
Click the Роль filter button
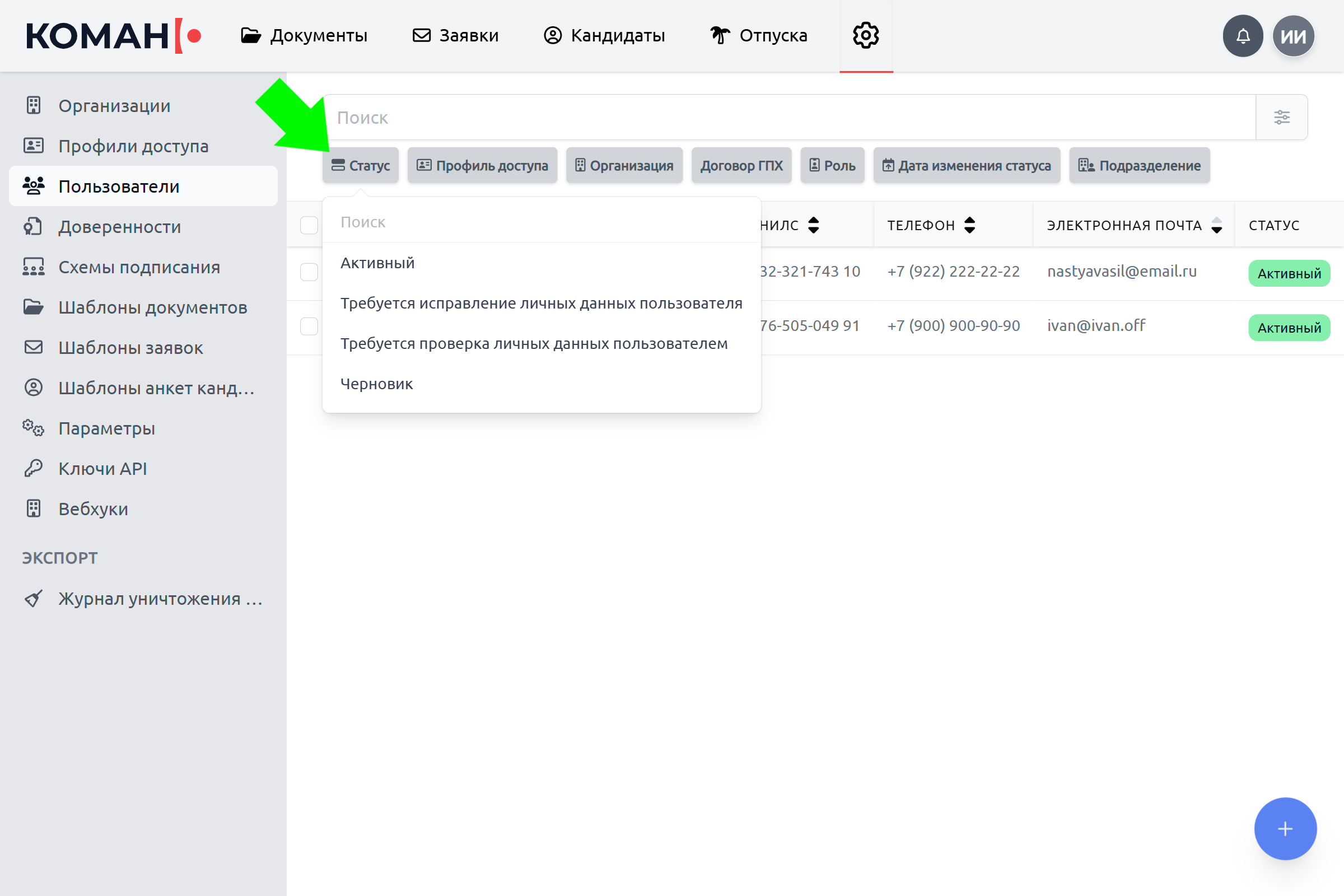pyautogui.click(x=832, y=166)
